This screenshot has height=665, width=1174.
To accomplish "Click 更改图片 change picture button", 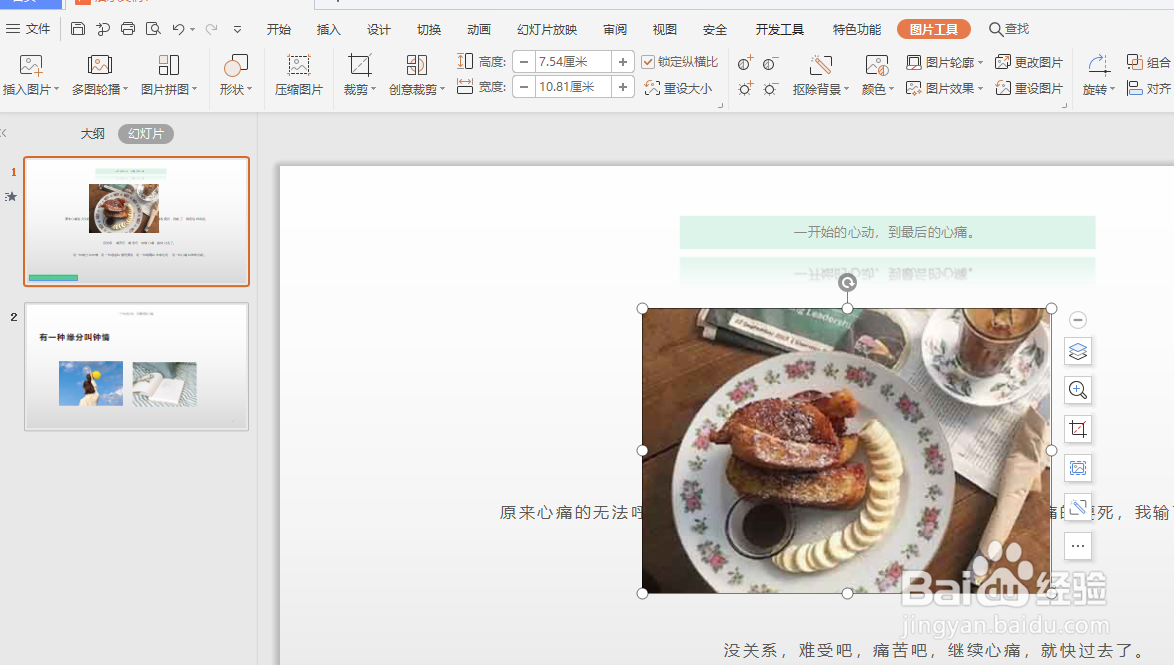I will coord(1029,62).
